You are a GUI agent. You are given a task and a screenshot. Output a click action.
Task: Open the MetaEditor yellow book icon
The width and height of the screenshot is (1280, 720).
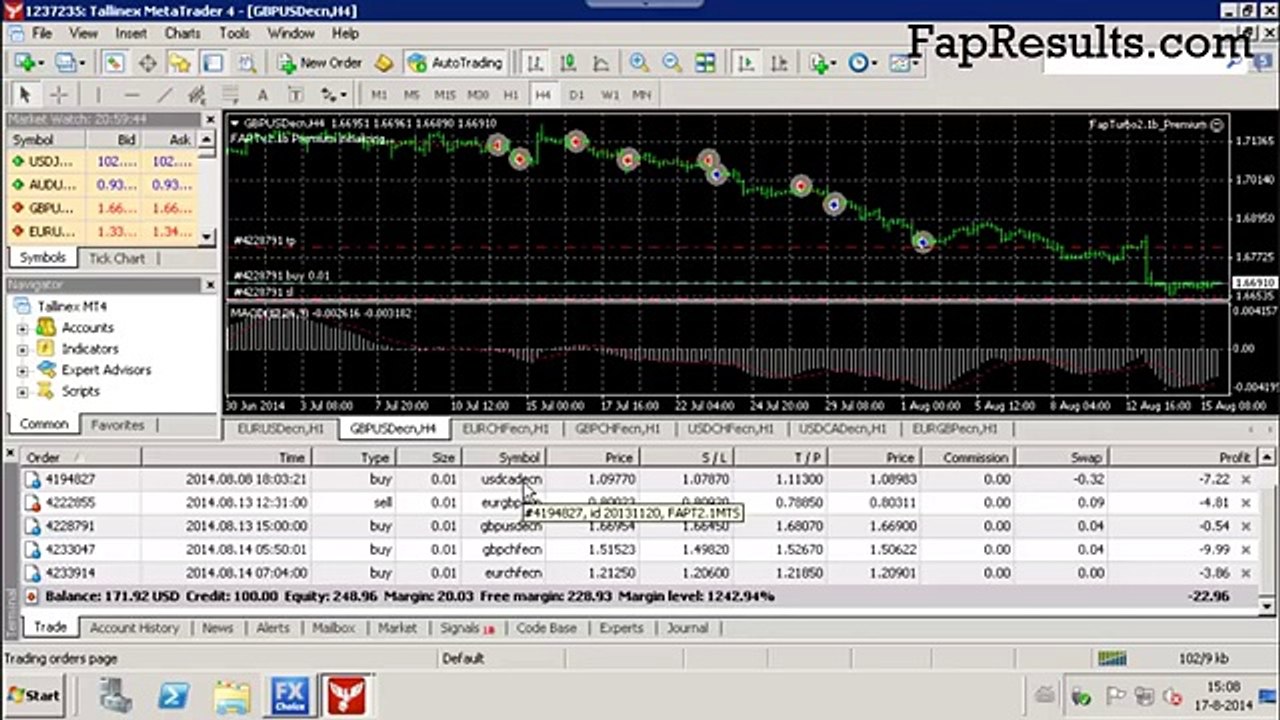(384, 63)
